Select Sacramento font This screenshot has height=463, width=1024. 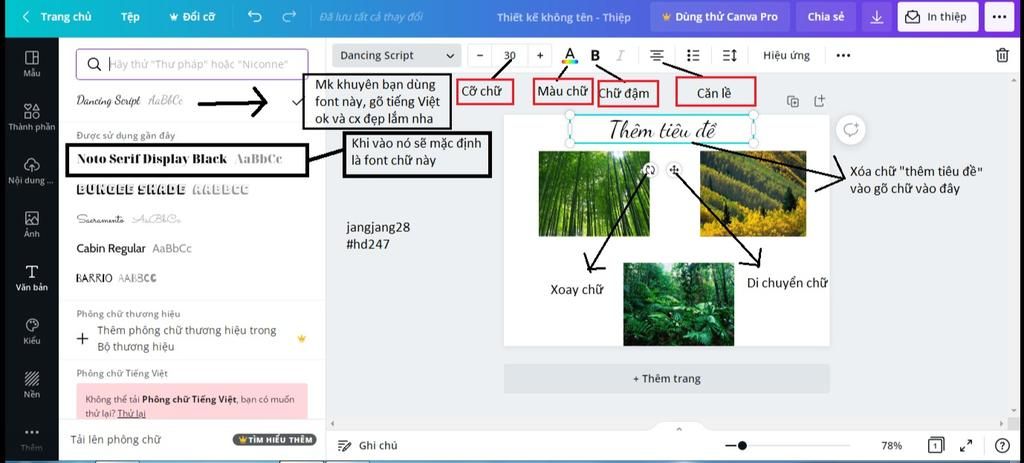pyautogui.click(x=128, y=219)
